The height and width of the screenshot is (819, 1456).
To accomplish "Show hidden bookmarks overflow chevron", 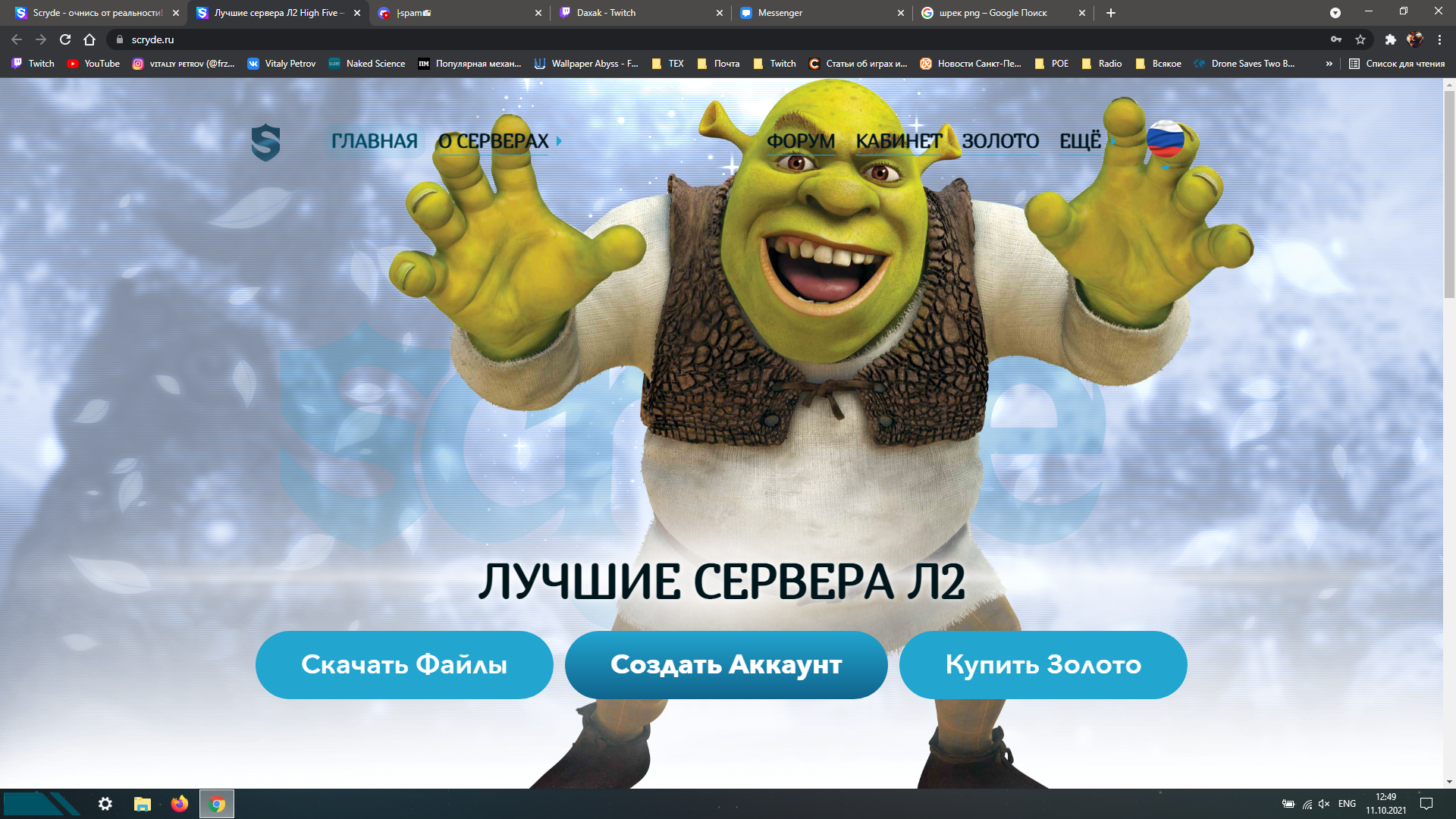I will pos(1329,64).
